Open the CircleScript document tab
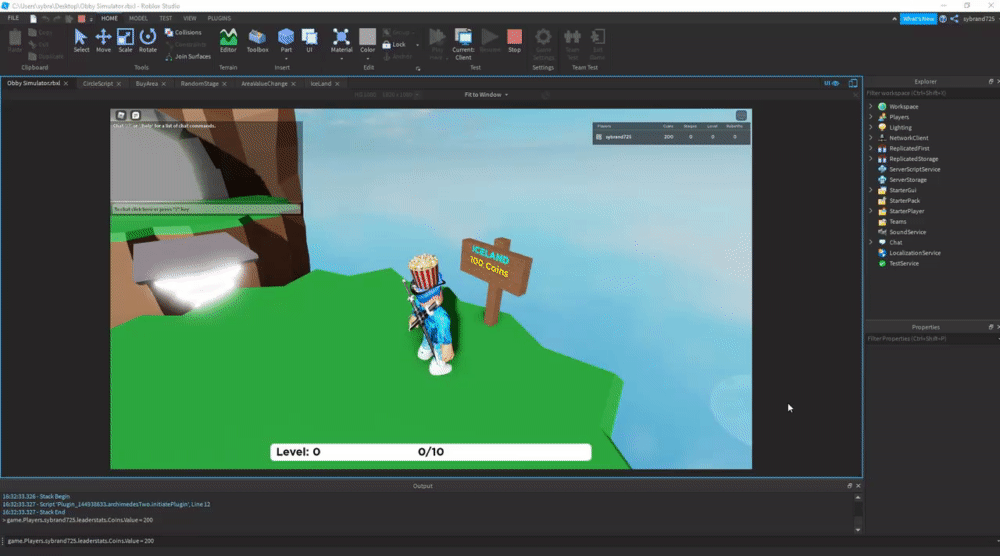Image resolution: width=1000 pixels, height=556 pixels. click(x=98, y=84)
